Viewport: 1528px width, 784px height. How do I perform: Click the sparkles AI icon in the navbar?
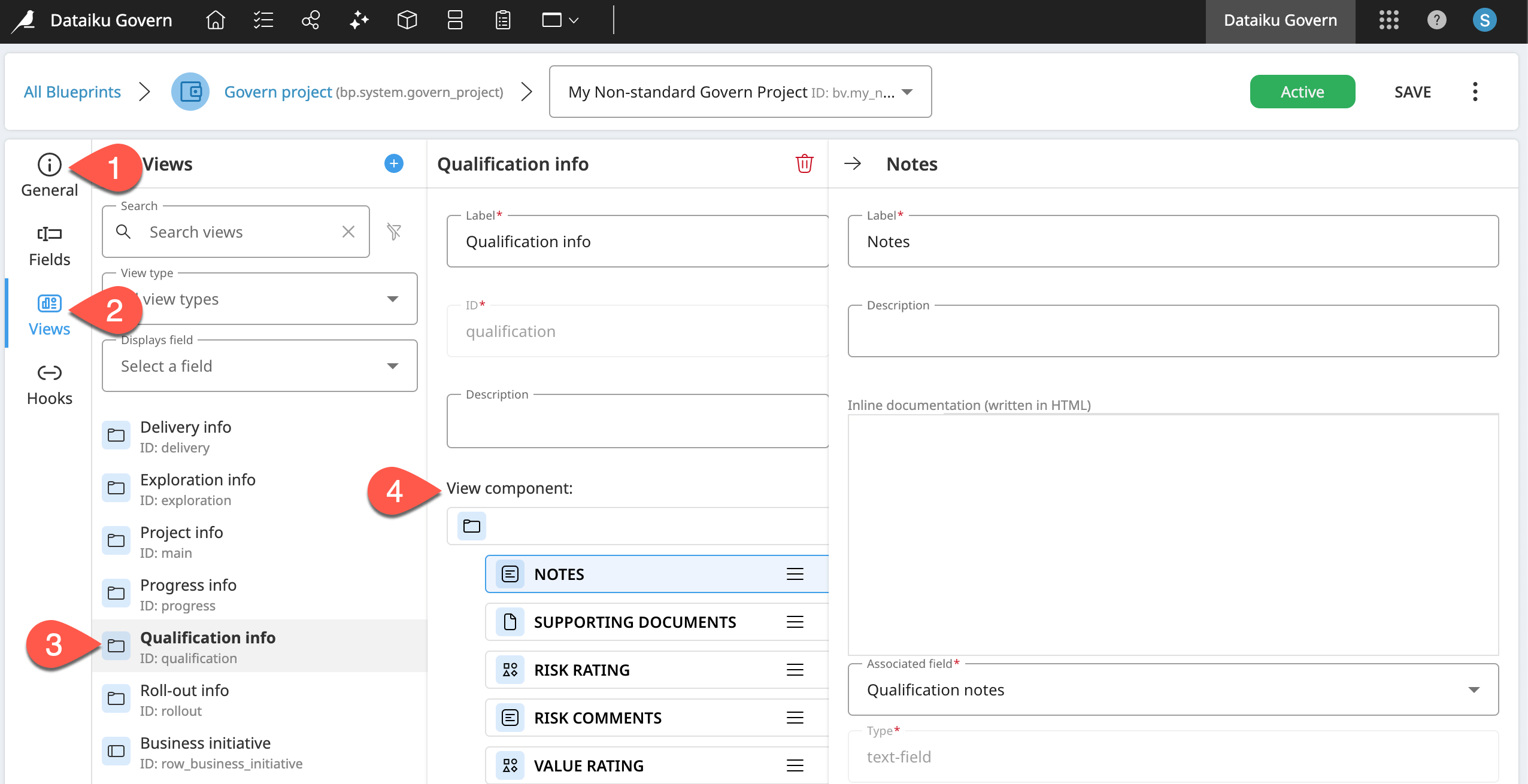pyautogui.click(x=358, y=20)
